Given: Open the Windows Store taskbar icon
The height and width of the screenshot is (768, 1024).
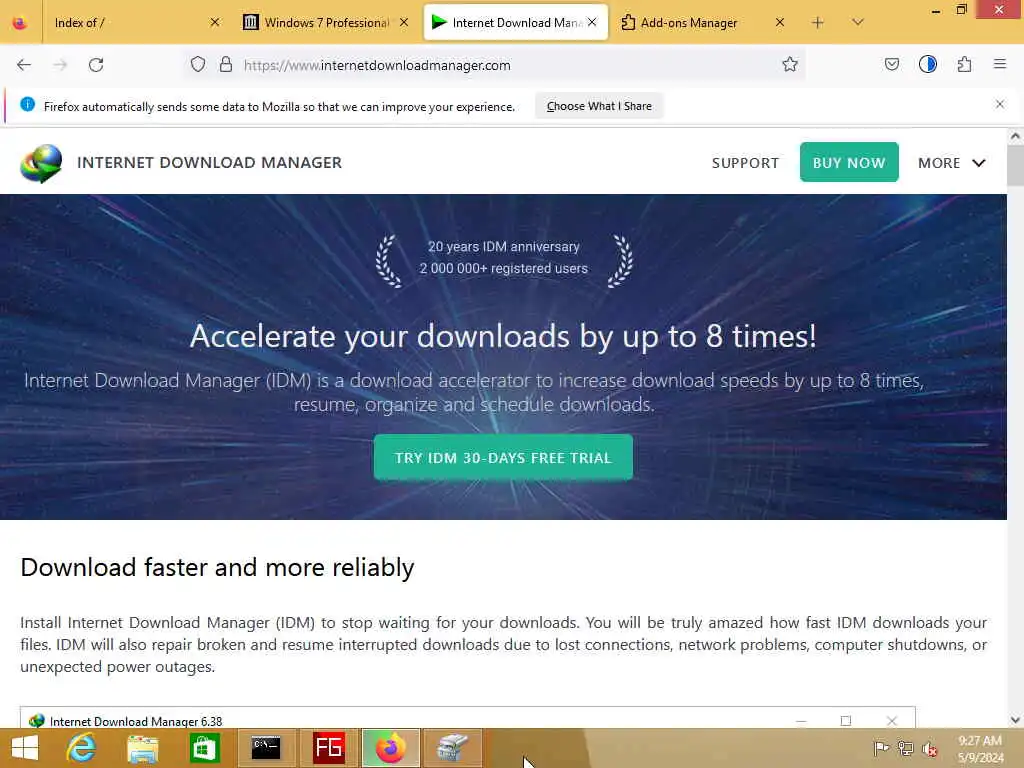Looking at the screenshot, I should (204, 748).
